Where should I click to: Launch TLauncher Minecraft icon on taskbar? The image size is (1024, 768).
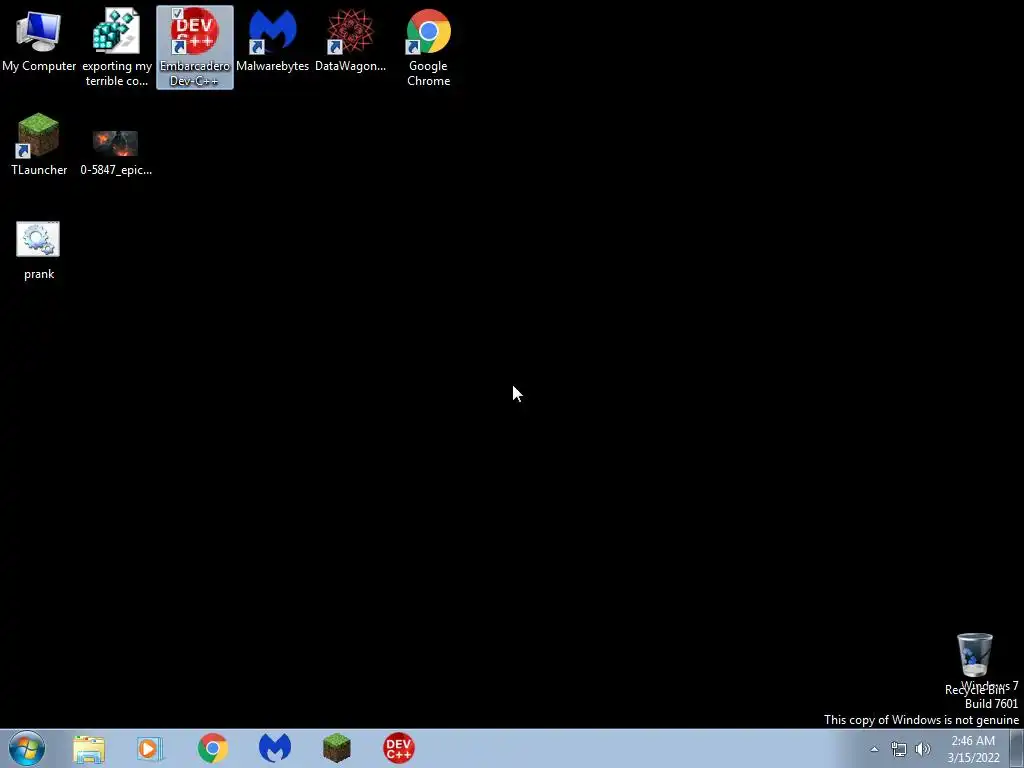[337, 748]
